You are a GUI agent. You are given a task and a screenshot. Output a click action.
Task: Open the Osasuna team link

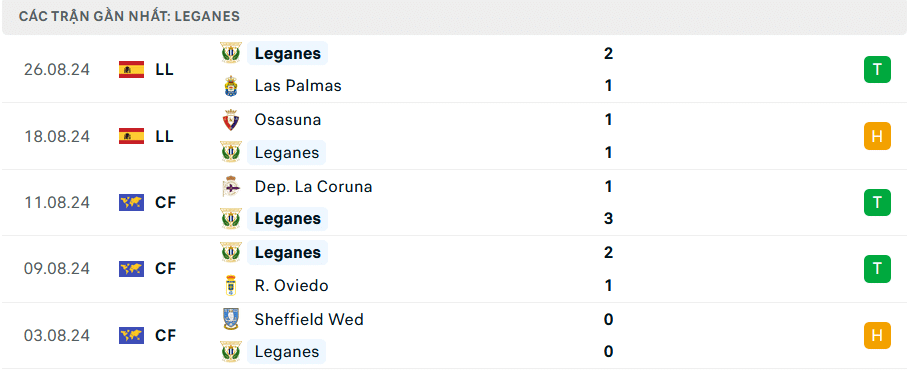(287, 120)
